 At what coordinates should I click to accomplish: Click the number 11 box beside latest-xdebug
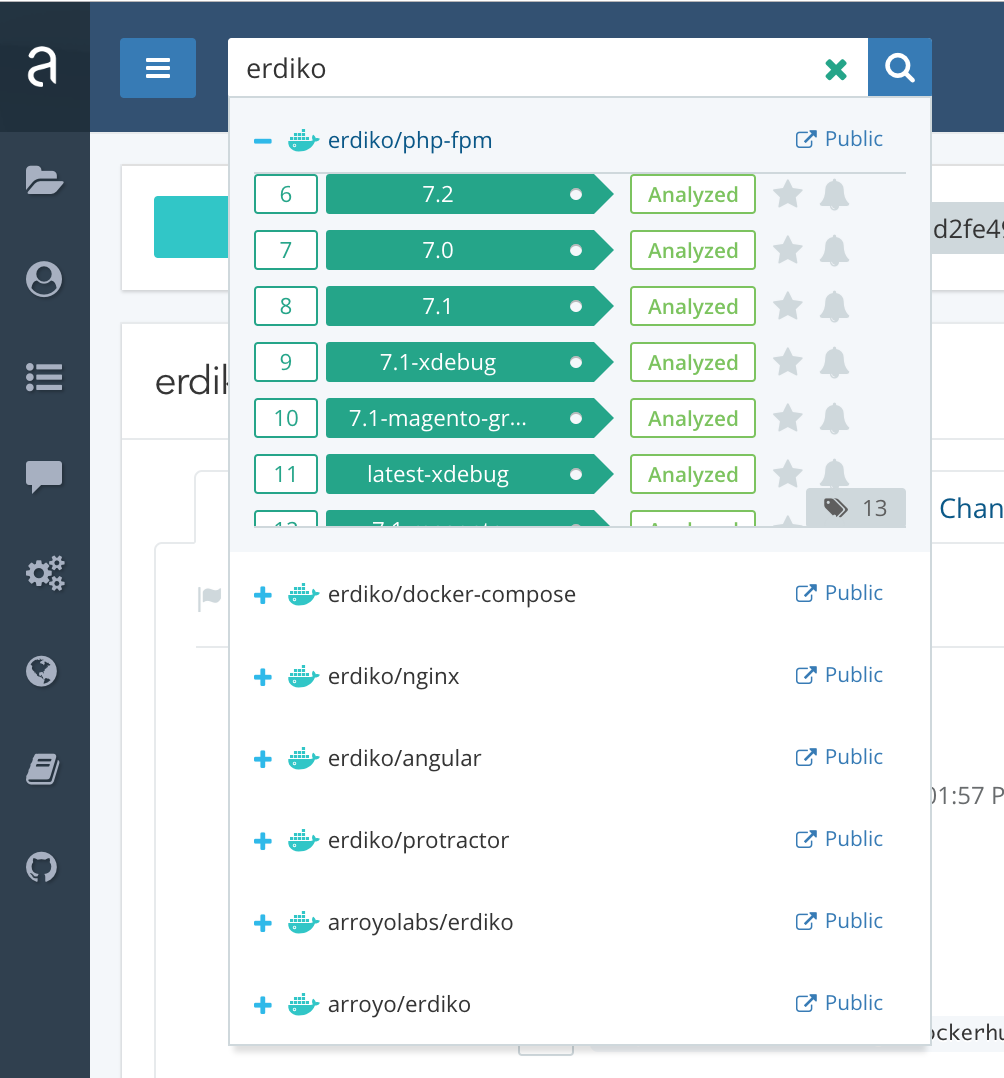(x=285, y=474)
